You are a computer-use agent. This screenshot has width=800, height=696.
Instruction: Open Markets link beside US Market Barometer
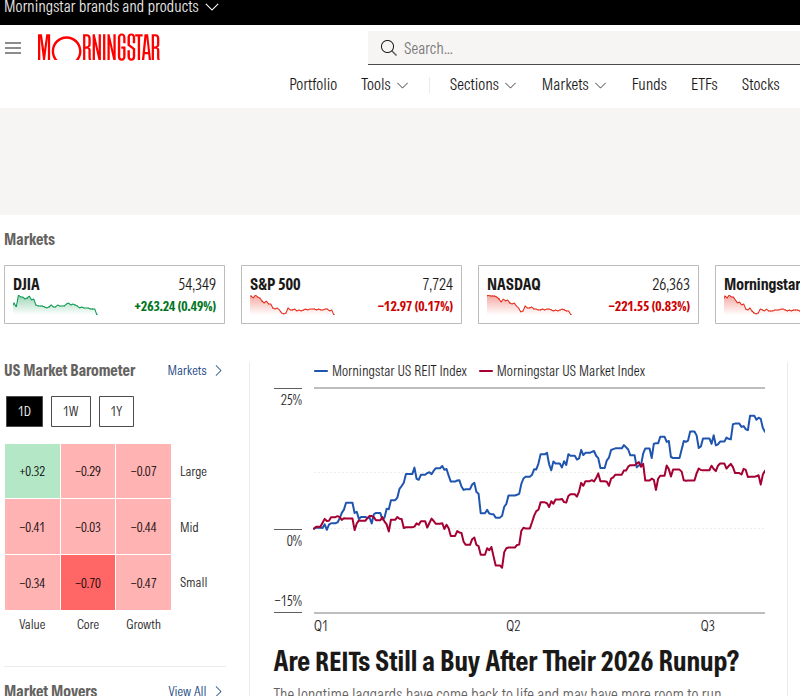click(195, 370)
